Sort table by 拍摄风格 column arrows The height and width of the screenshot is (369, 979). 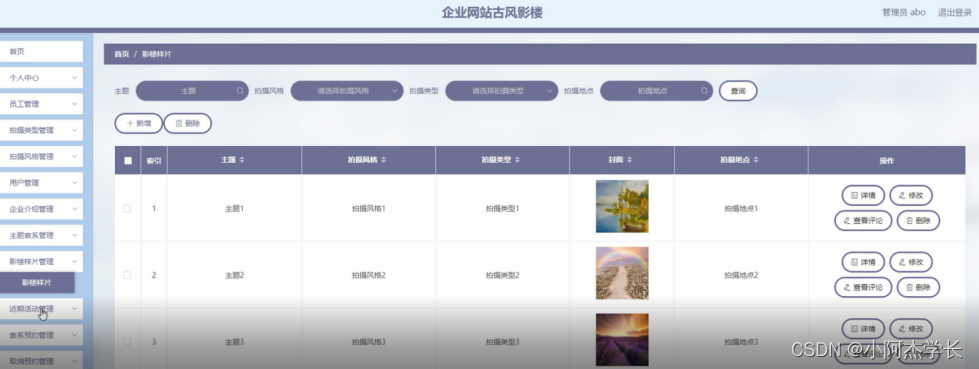click(x=384, y=160)
